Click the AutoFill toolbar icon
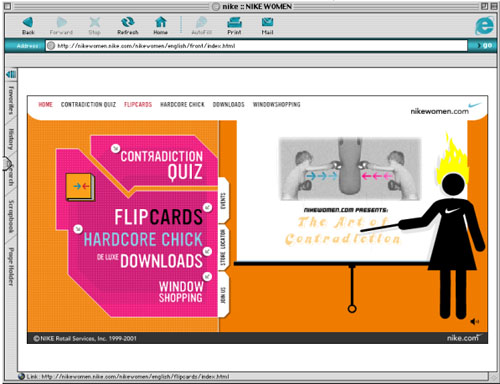The image size is (500, 384). (x=201, y=25)
